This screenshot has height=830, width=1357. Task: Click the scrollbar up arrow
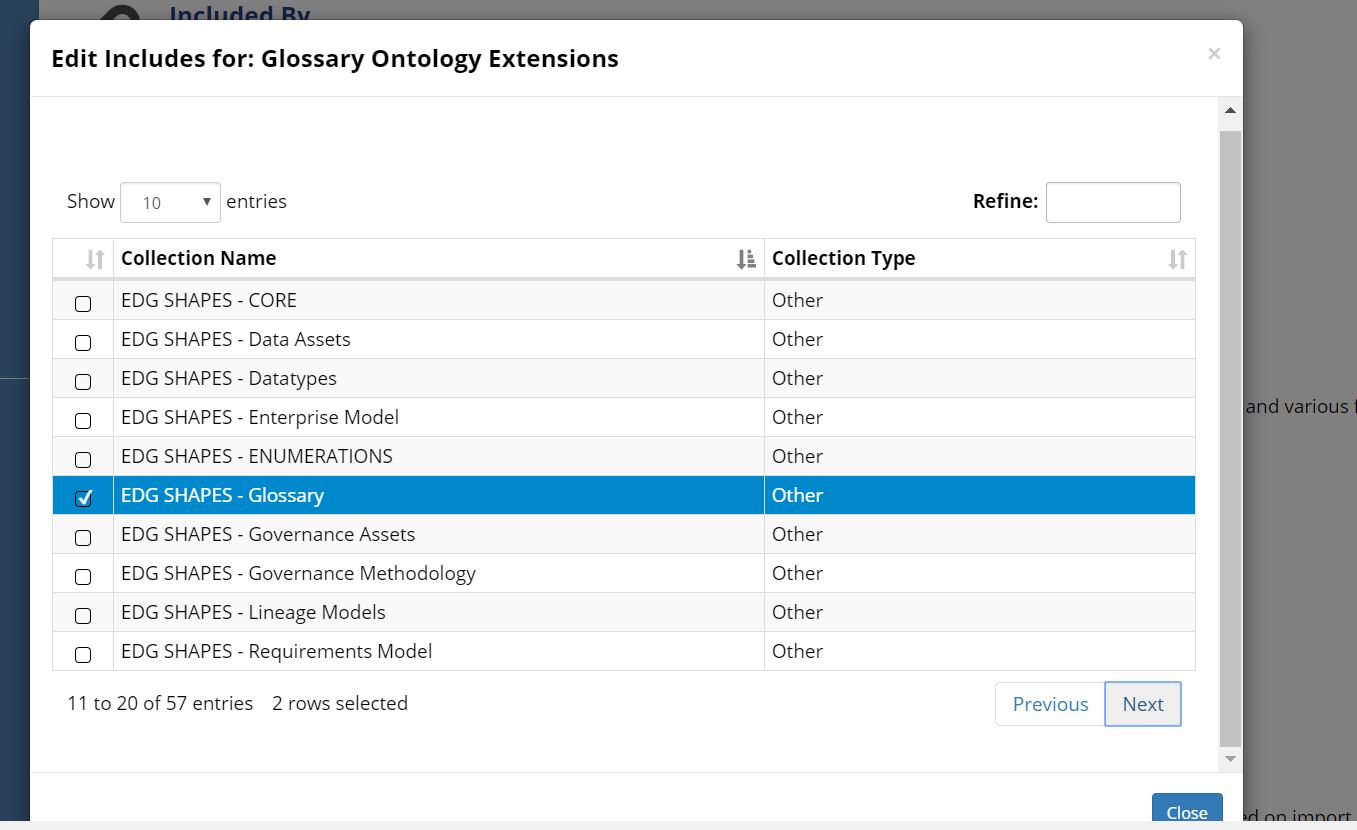(x=1229, y=110)
